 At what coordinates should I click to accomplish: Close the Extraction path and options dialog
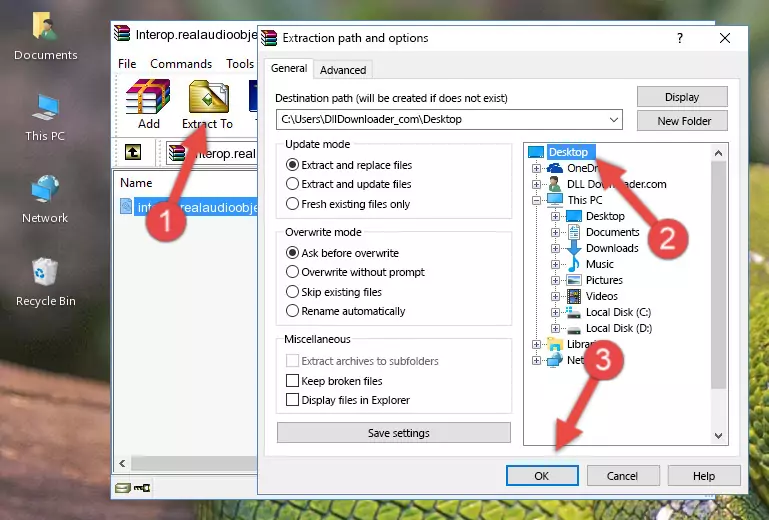725,38
